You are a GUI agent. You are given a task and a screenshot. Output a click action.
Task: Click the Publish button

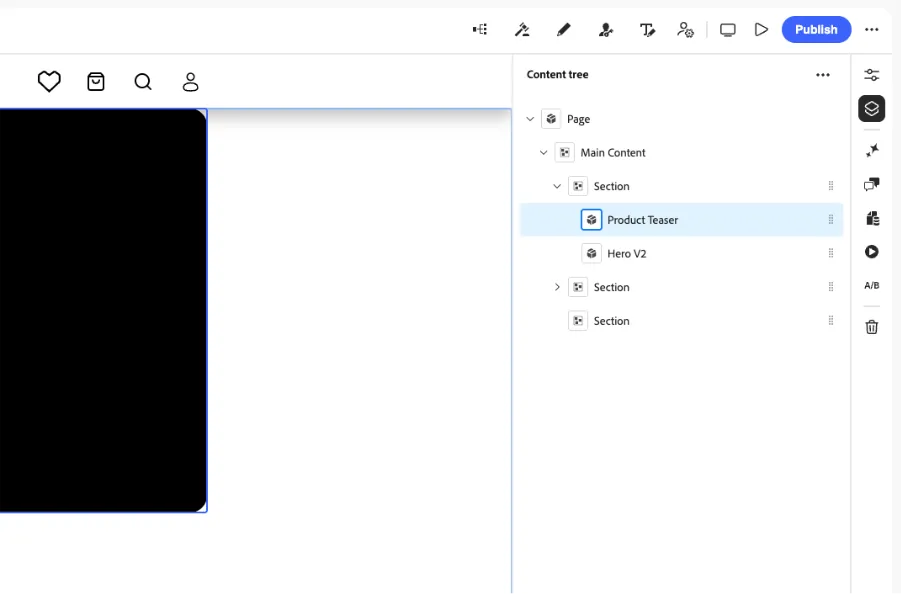click(816, 29)
